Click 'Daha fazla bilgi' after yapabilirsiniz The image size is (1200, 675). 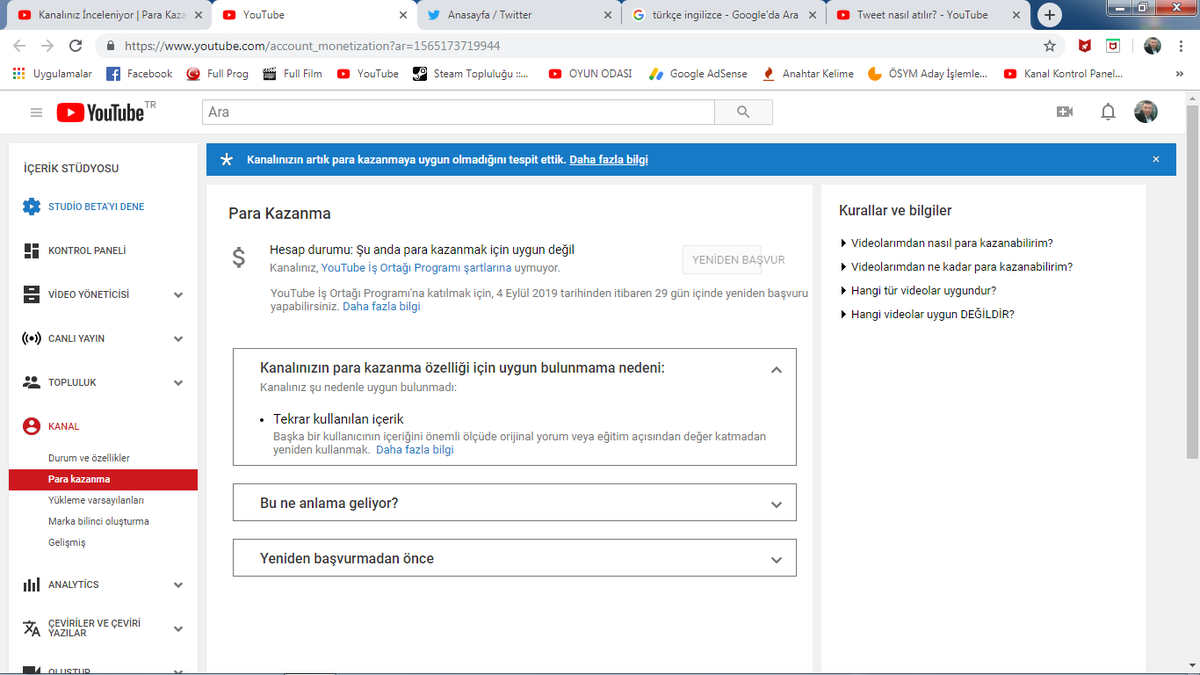[381, 307]
